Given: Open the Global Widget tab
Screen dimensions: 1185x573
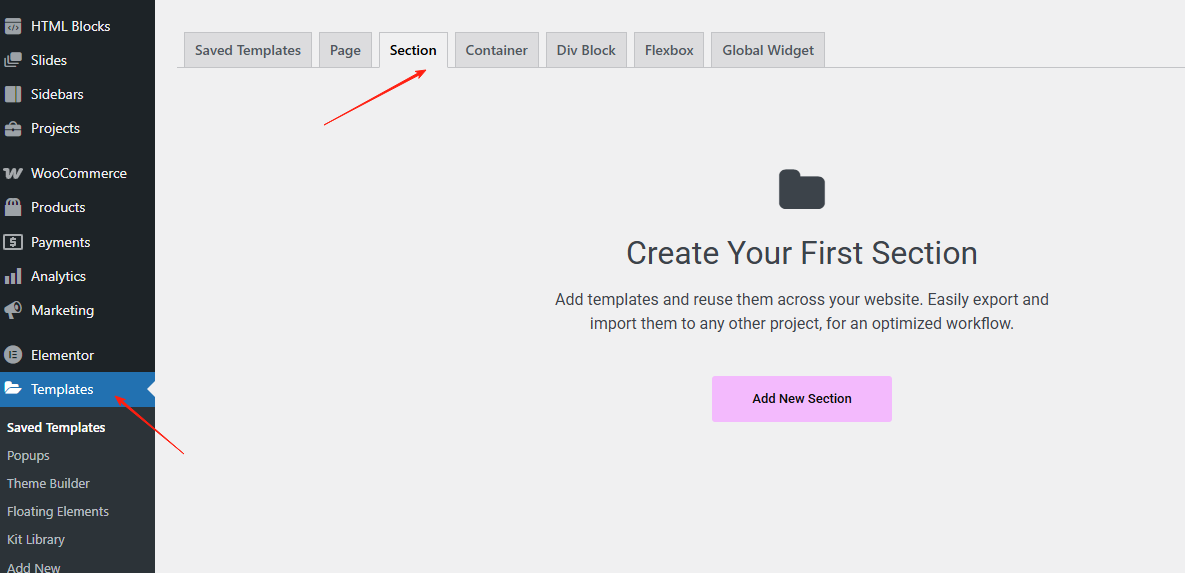Looking at the screenshot, I should 767,50.
